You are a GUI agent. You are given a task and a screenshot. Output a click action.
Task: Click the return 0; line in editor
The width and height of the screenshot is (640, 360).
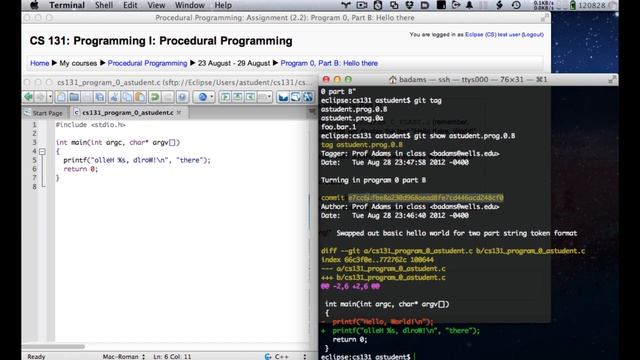point(80,169)
